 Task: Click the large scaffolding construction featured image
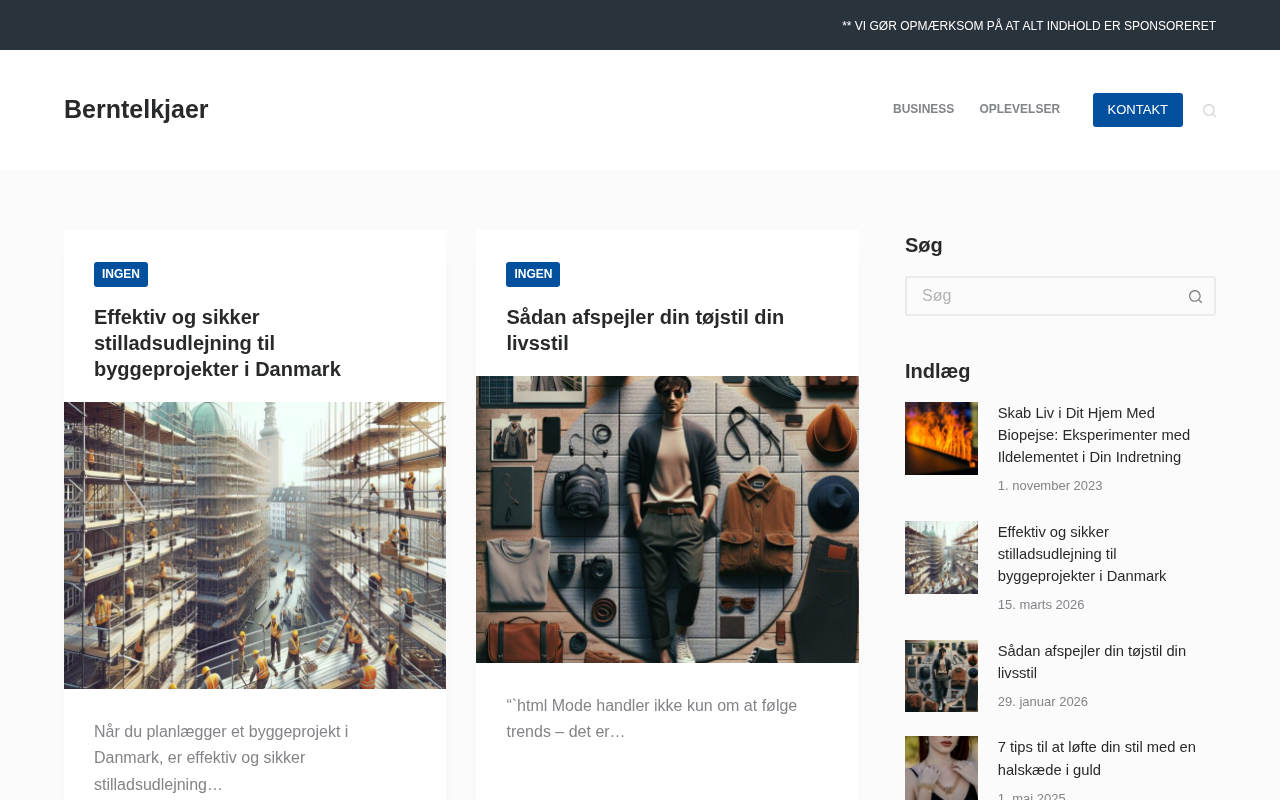[x=255, y=545]
